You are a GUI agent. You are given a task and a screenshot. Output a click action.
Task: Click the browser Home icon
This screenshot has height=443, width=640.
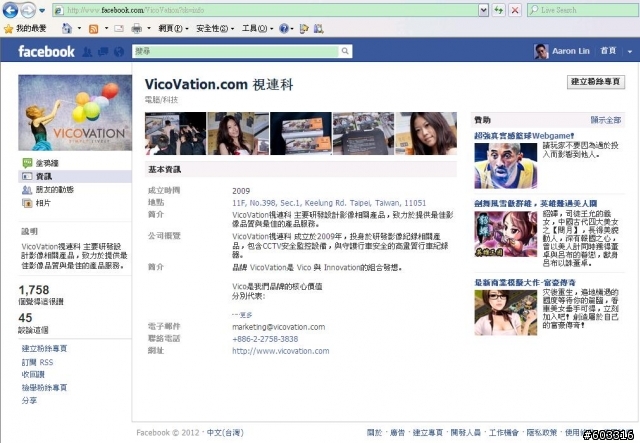pyautogui.click(x=67, y=29)
